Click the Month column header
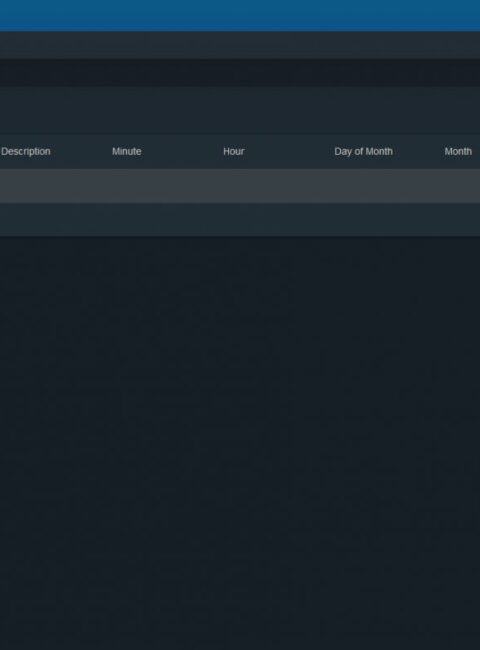The width and height of the screenshot is (480, 650). point(458,151)
